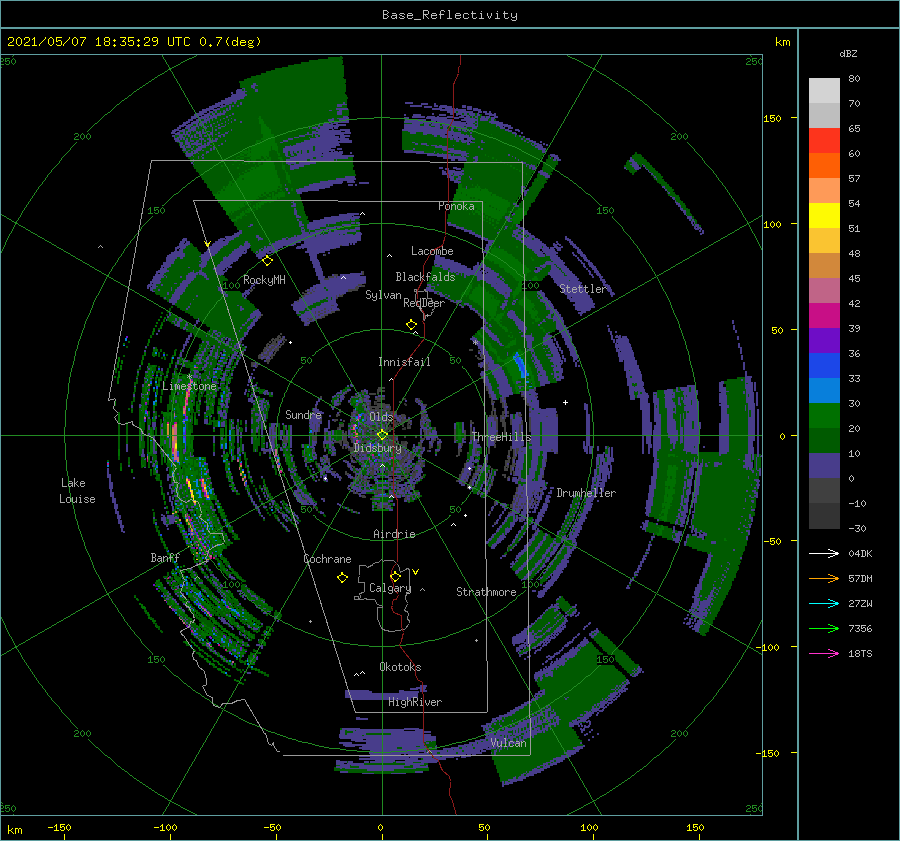Viewport: 900px width, 841px height.
Task: Click the orange 57DM arrow in legend
Action: [824, 579]
